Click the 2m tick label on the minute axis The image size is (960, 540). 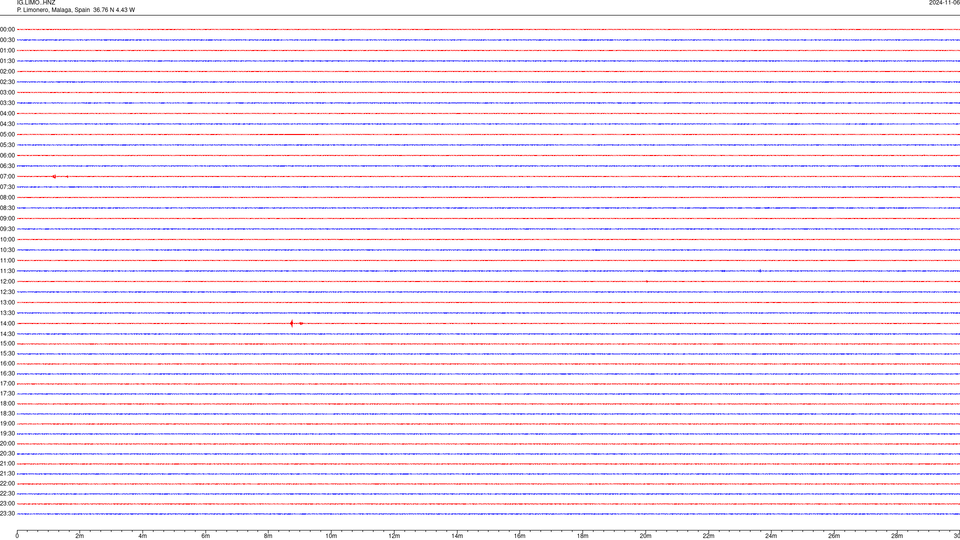tap(80, 536)
